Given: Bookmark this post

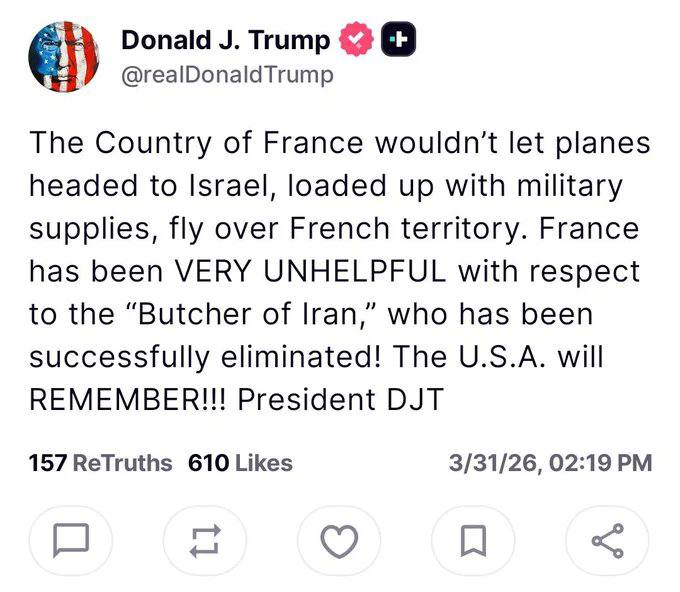Looking at the screenshot, I should click(473, 541).
